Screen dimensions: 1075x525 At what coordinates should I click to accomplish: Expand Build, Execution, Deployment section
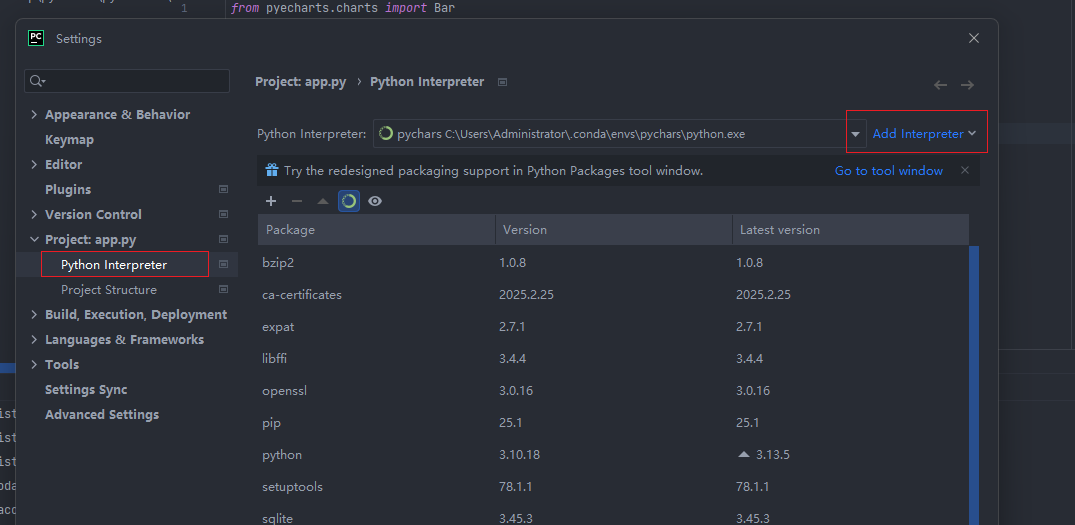click(34, 315)
